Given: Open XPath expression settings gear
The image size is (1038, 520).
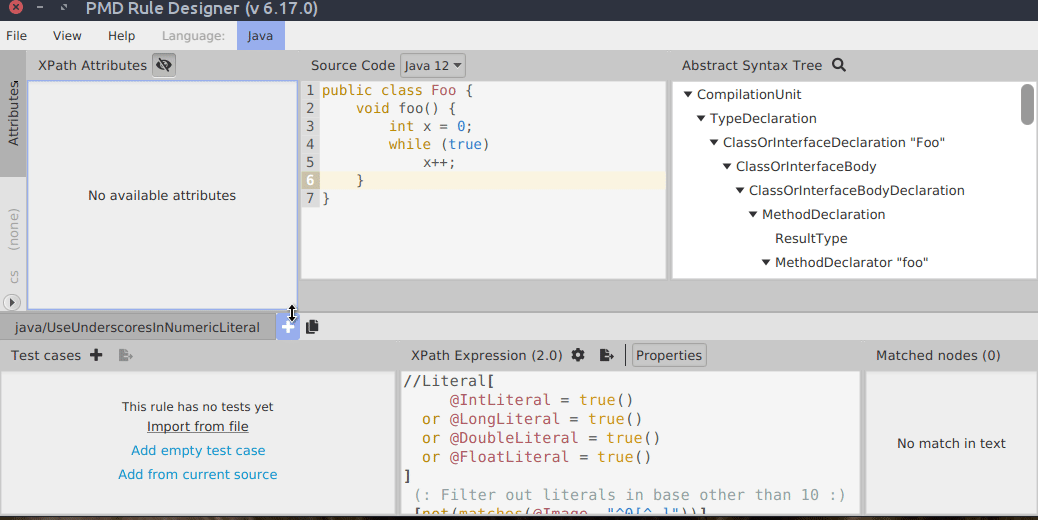Looking at the screenshot, I should 578,355.
